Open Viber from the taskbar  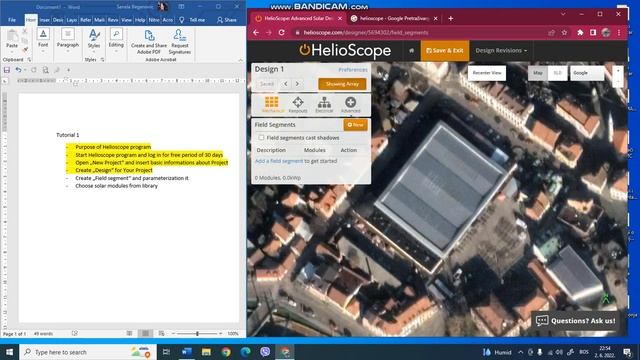265,351
